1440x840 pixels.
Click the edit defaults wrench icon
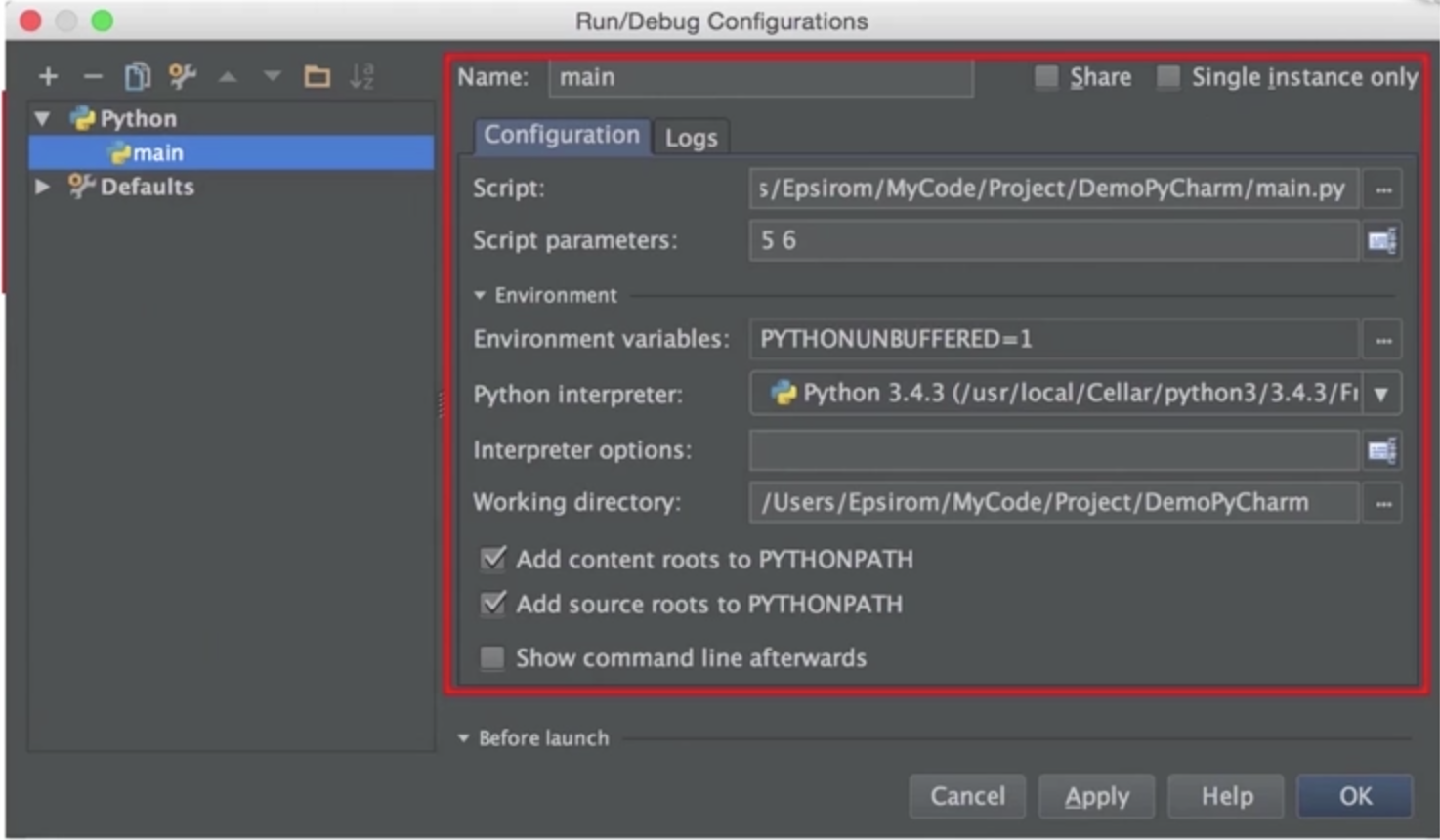tap(182, 76)
